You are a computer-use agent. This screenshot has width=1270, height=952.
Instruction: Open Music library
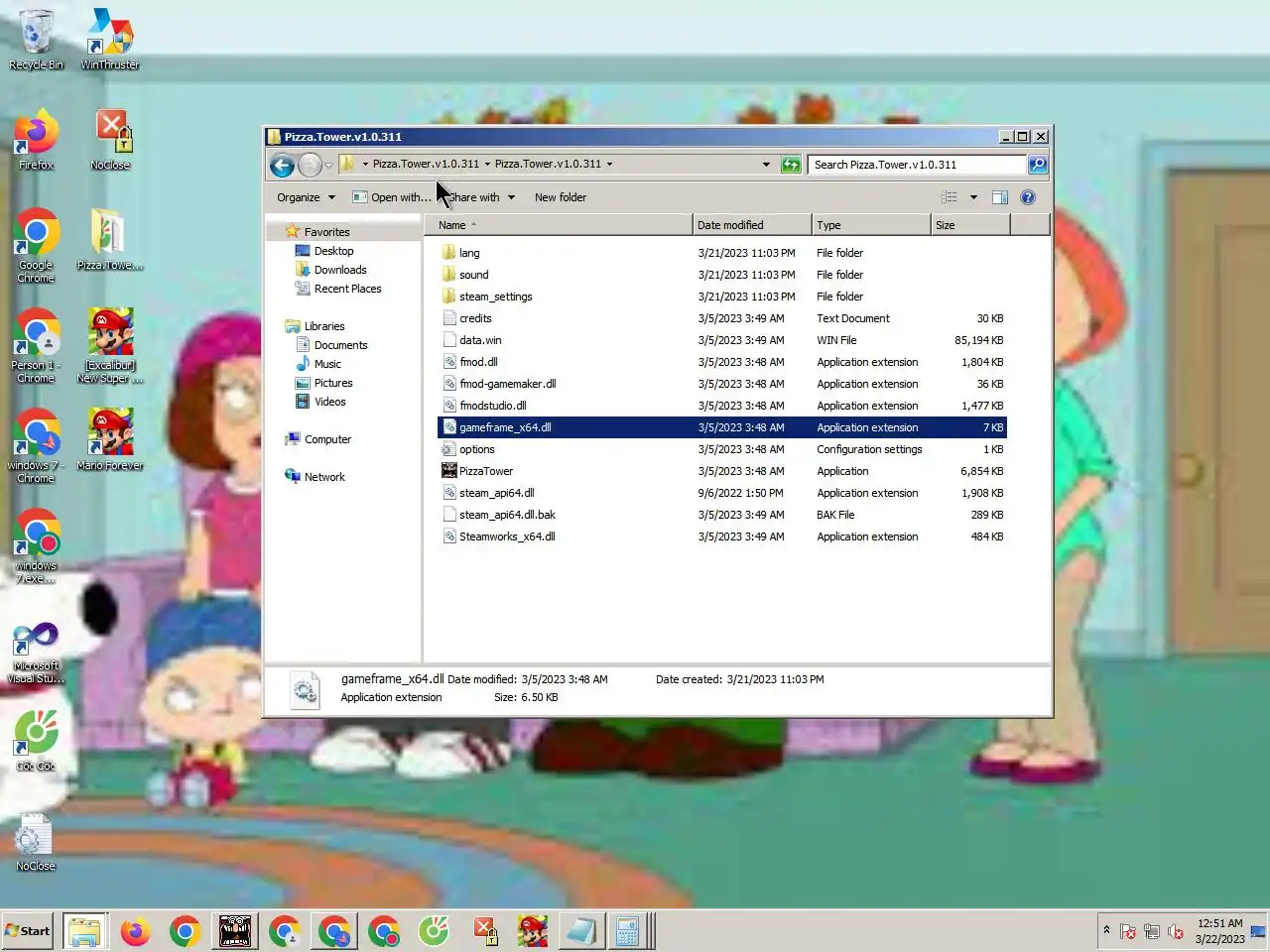[x=327, y=364]
